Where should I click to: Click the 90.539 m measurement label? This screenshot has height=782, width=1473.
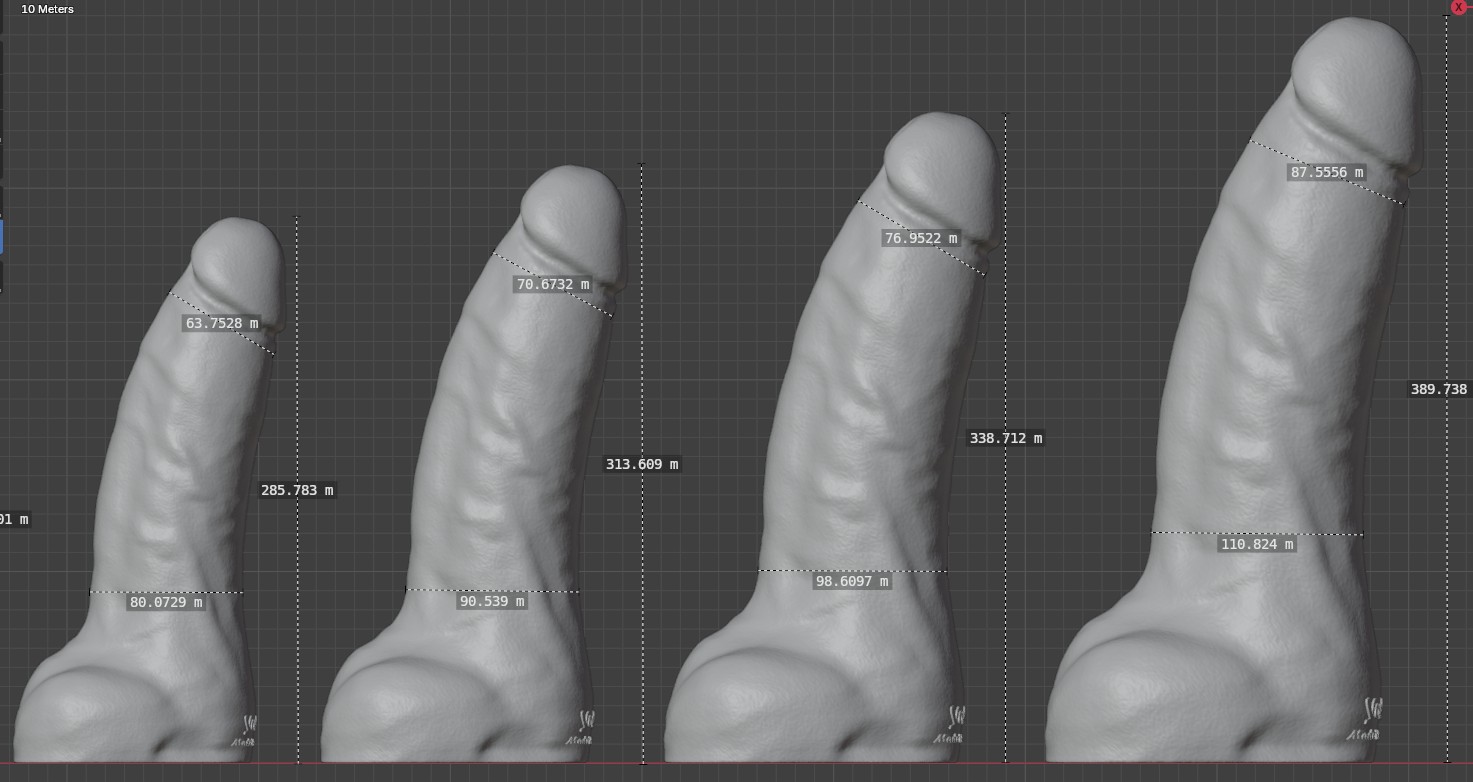click(492, 601)
